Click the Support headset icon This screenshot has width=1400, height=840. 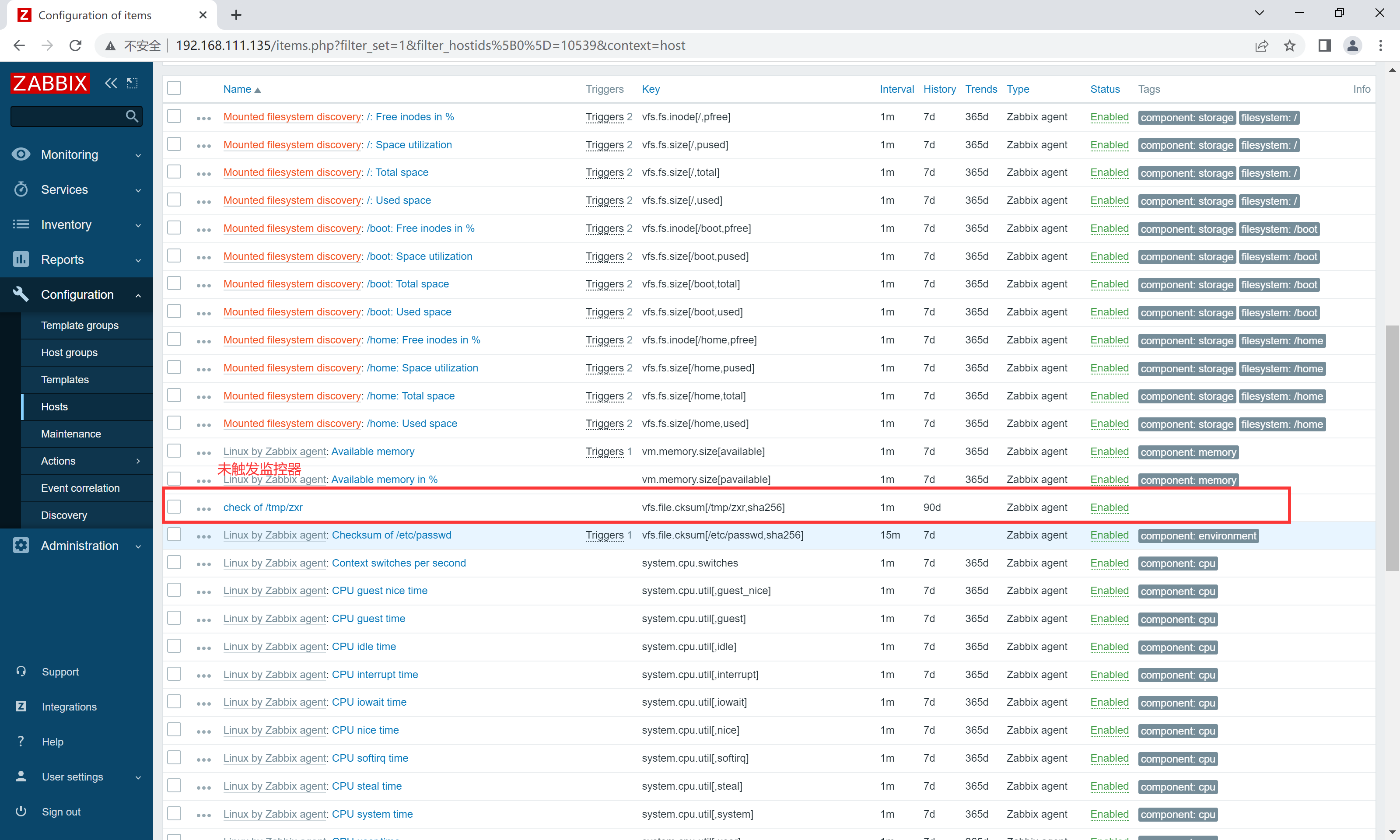(21, 672)
